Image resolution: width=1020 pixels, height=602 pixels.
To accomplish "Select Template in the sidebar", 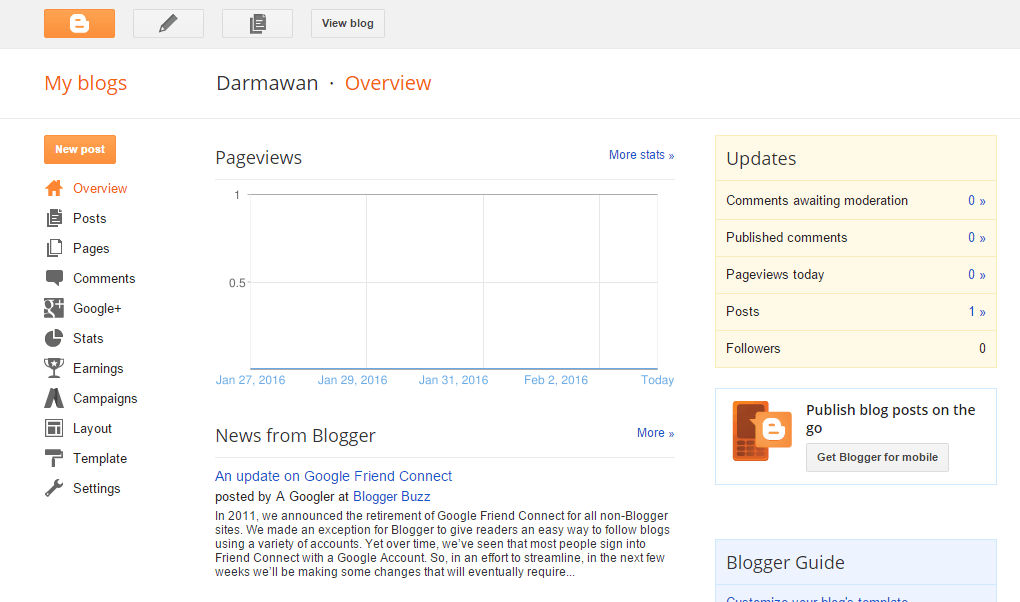I will point(100,458).
